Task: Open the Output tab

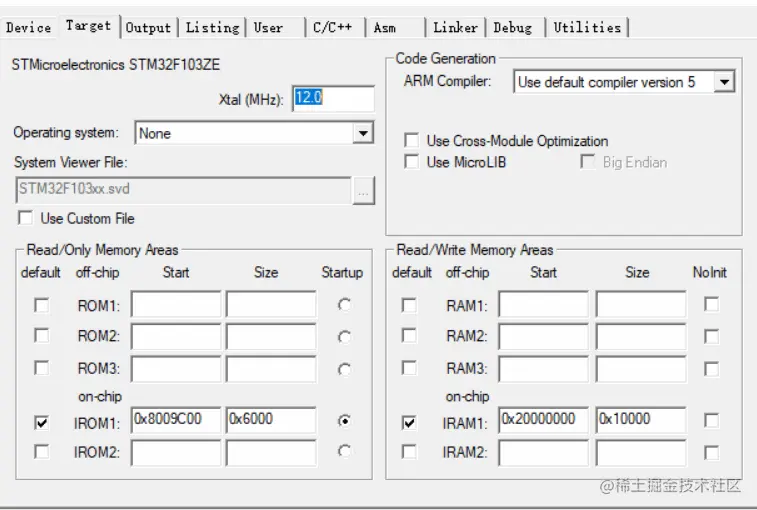Action: point(148,28)
